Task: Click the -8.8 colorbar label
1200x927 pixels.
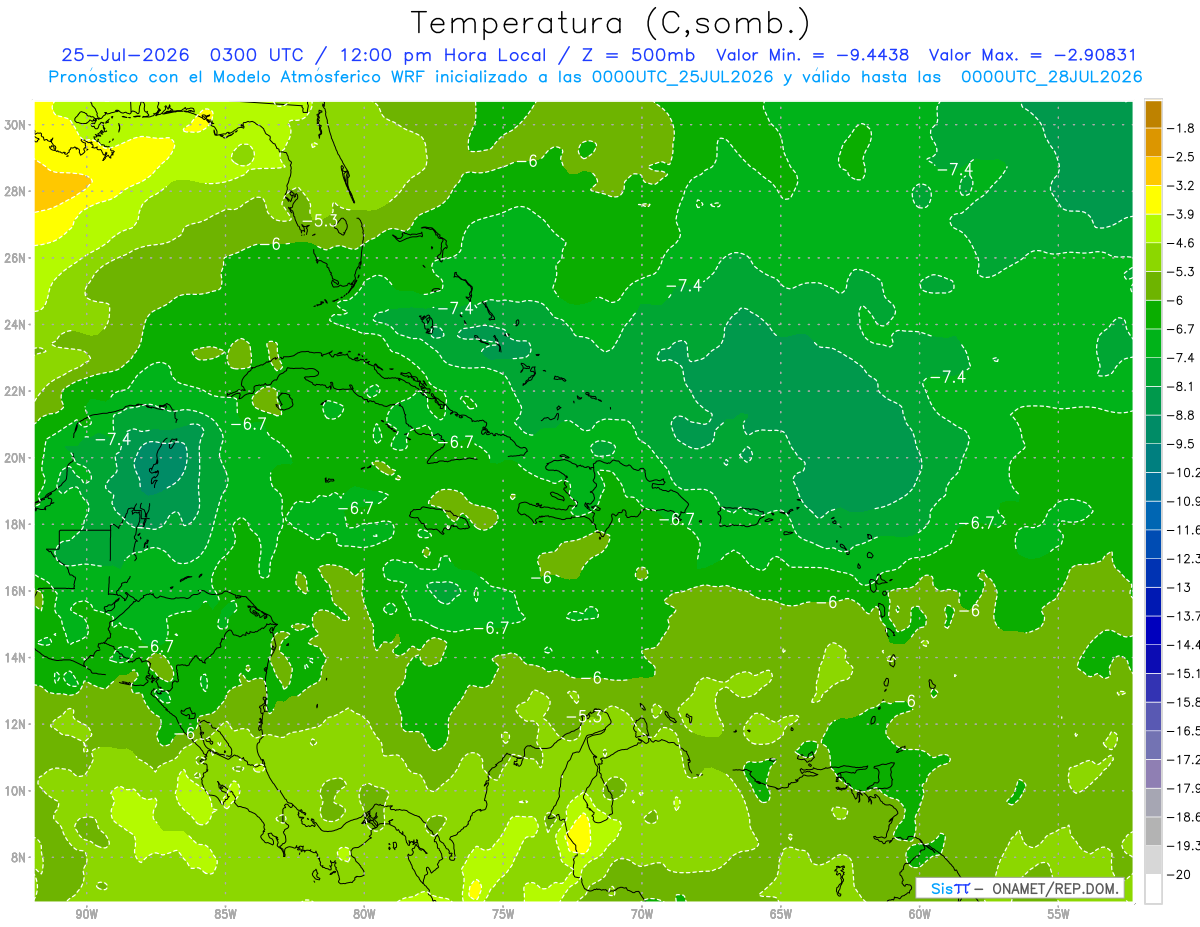Action: click(x=1182, y=415)
